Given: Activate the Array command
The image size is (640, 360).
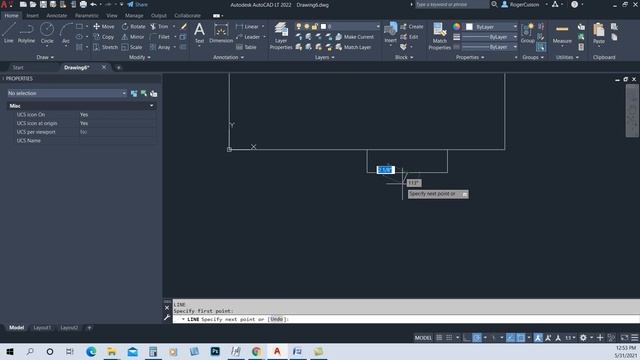Looking at the screenshot, I should tap(160, 47).
